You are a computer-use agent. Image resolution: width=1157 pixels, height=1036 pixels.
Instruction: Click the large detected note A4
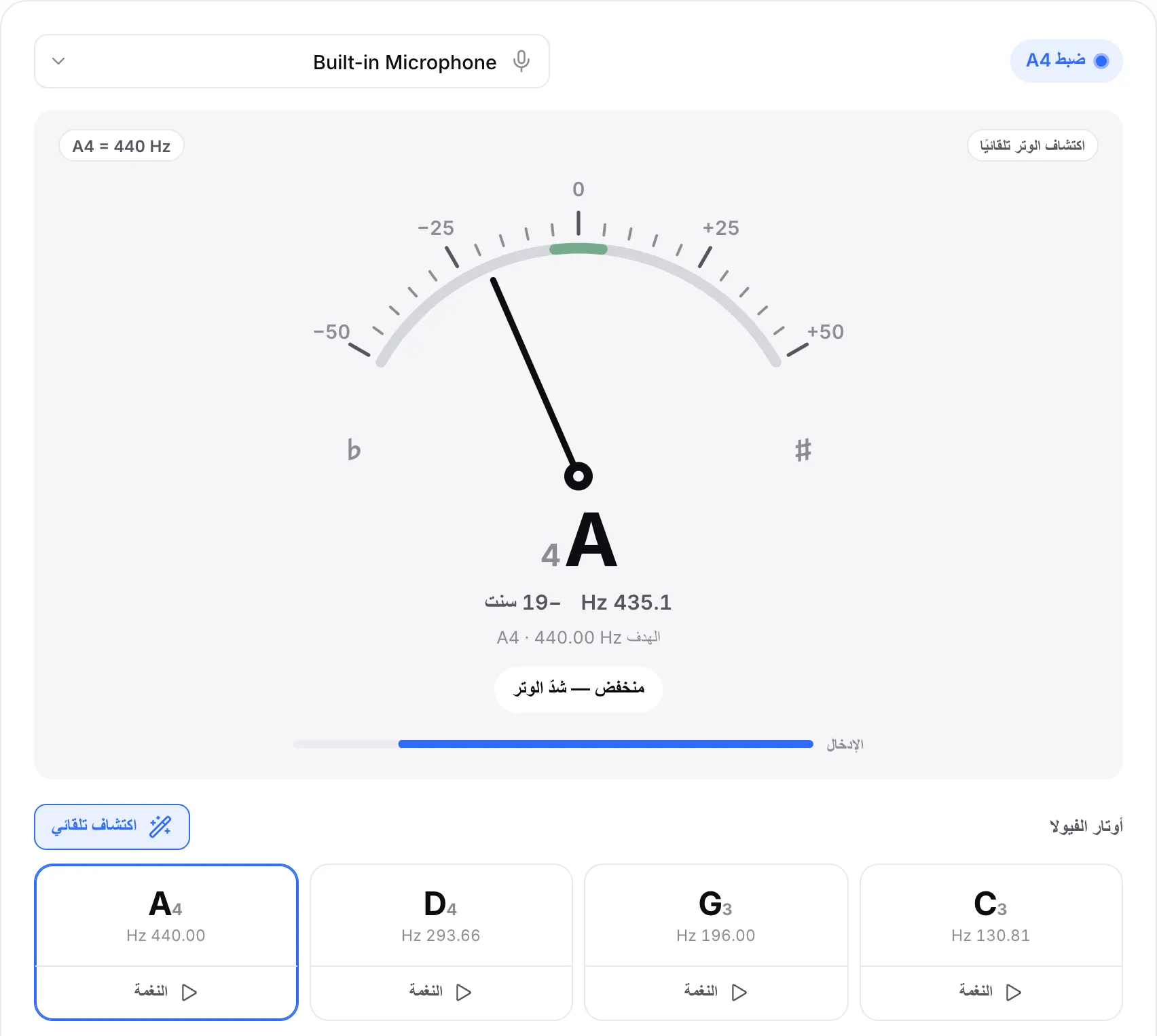point(579,541)
